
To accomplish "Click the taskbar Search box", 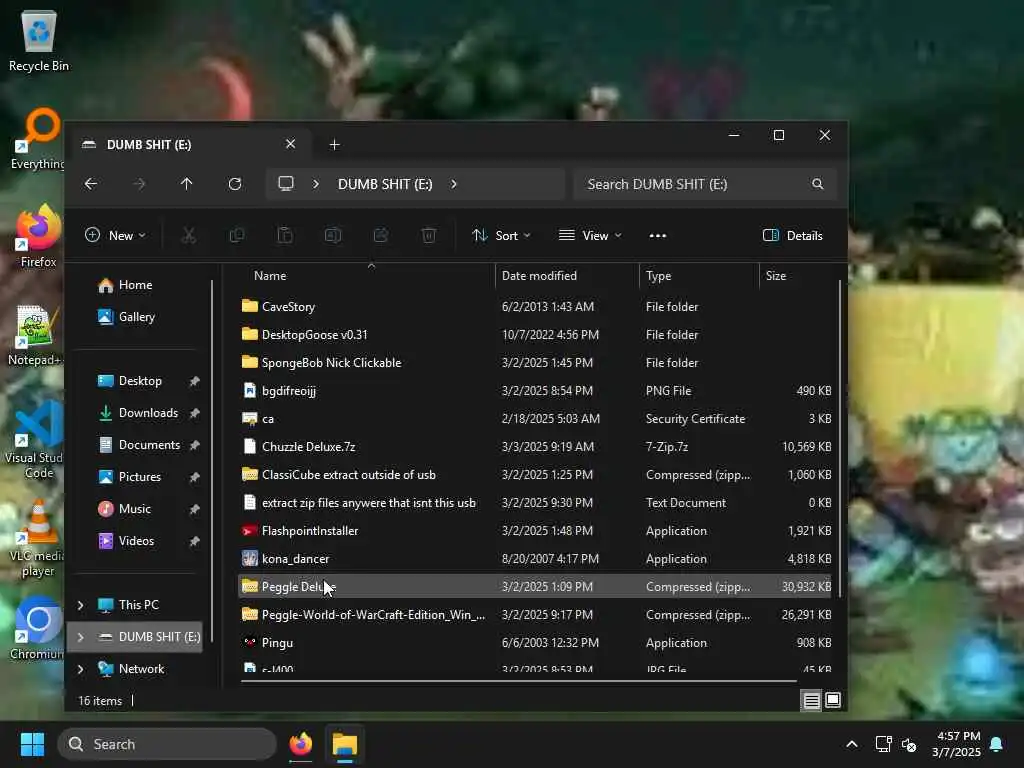I will [x=167, y=744].
